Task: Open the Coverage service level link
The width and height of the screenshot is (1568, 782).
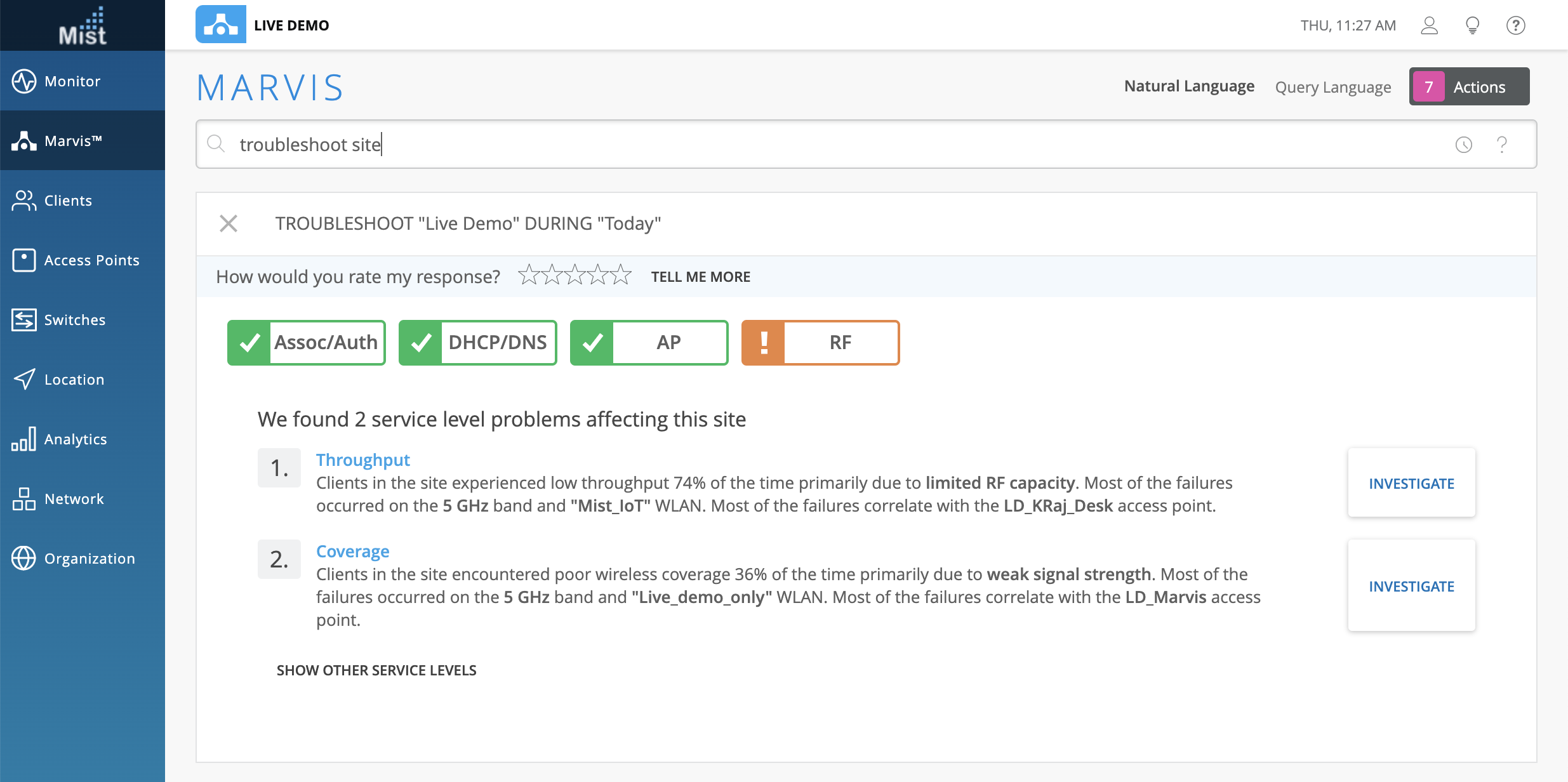Action: pos(352,551)
